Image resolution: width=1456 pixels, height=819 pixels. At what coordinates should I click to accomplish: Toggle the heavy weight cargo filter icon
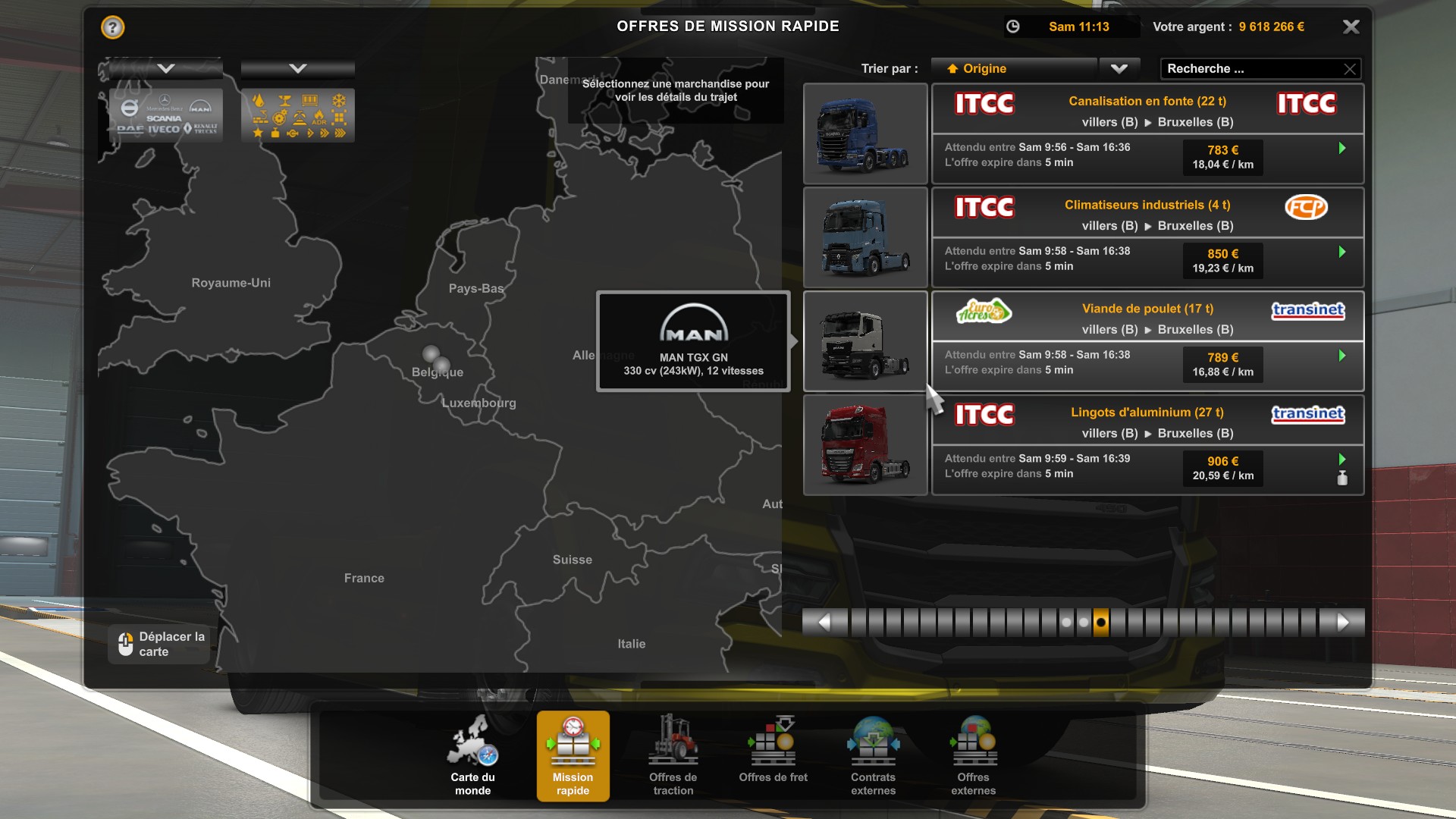pyautogui.click(x=275, y=133)
